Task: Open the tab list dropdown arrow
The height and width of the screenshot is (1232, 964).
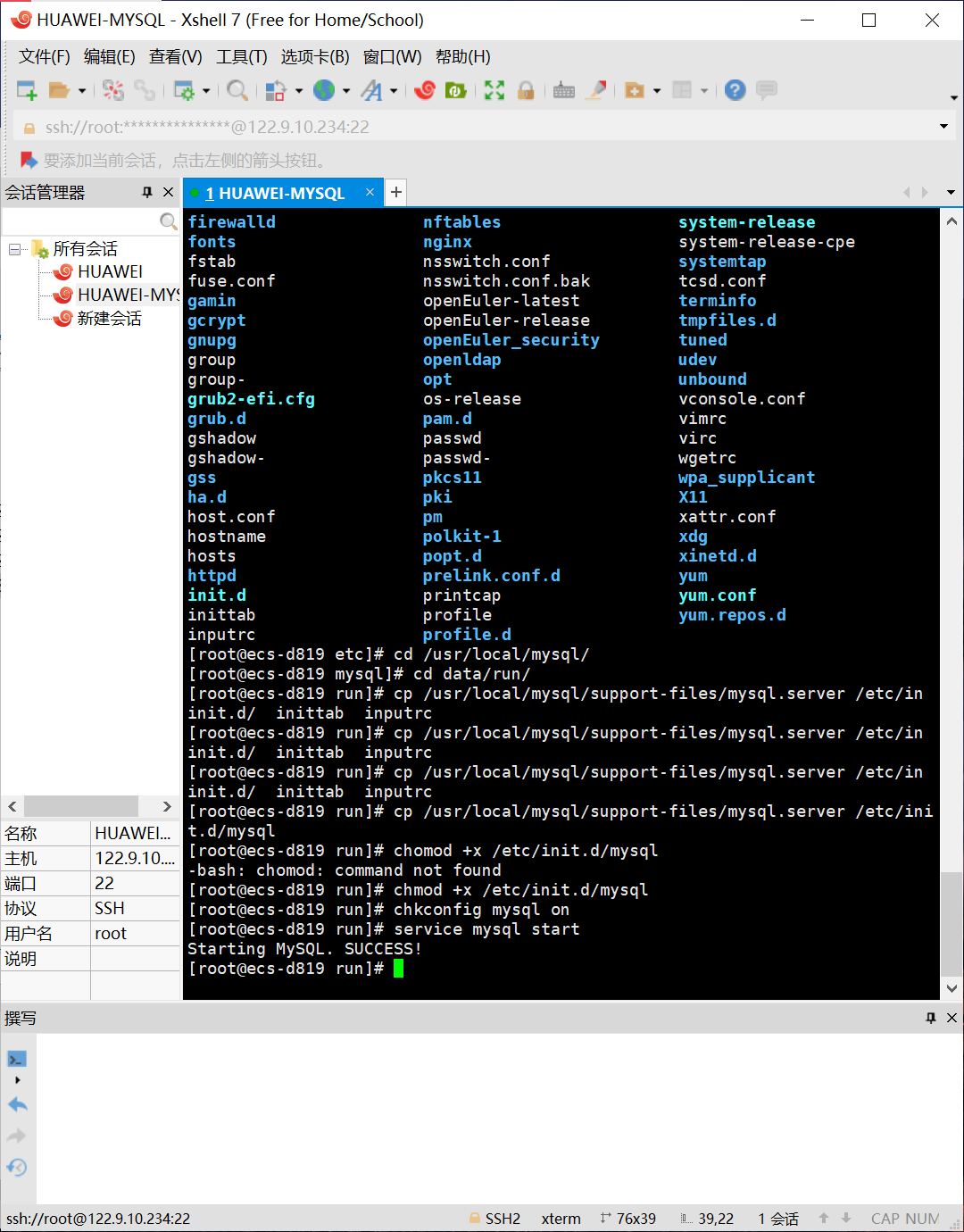Action: coord(951,192)
